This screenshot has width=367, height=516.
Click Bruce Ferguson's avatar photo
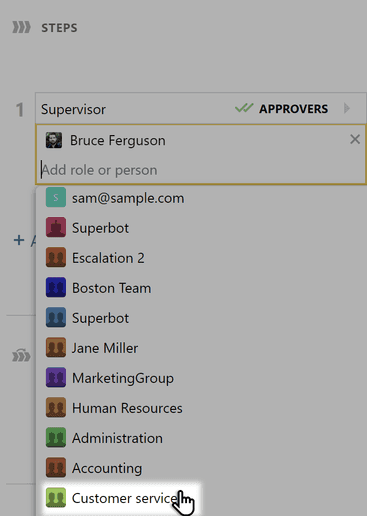click(54, 140)
